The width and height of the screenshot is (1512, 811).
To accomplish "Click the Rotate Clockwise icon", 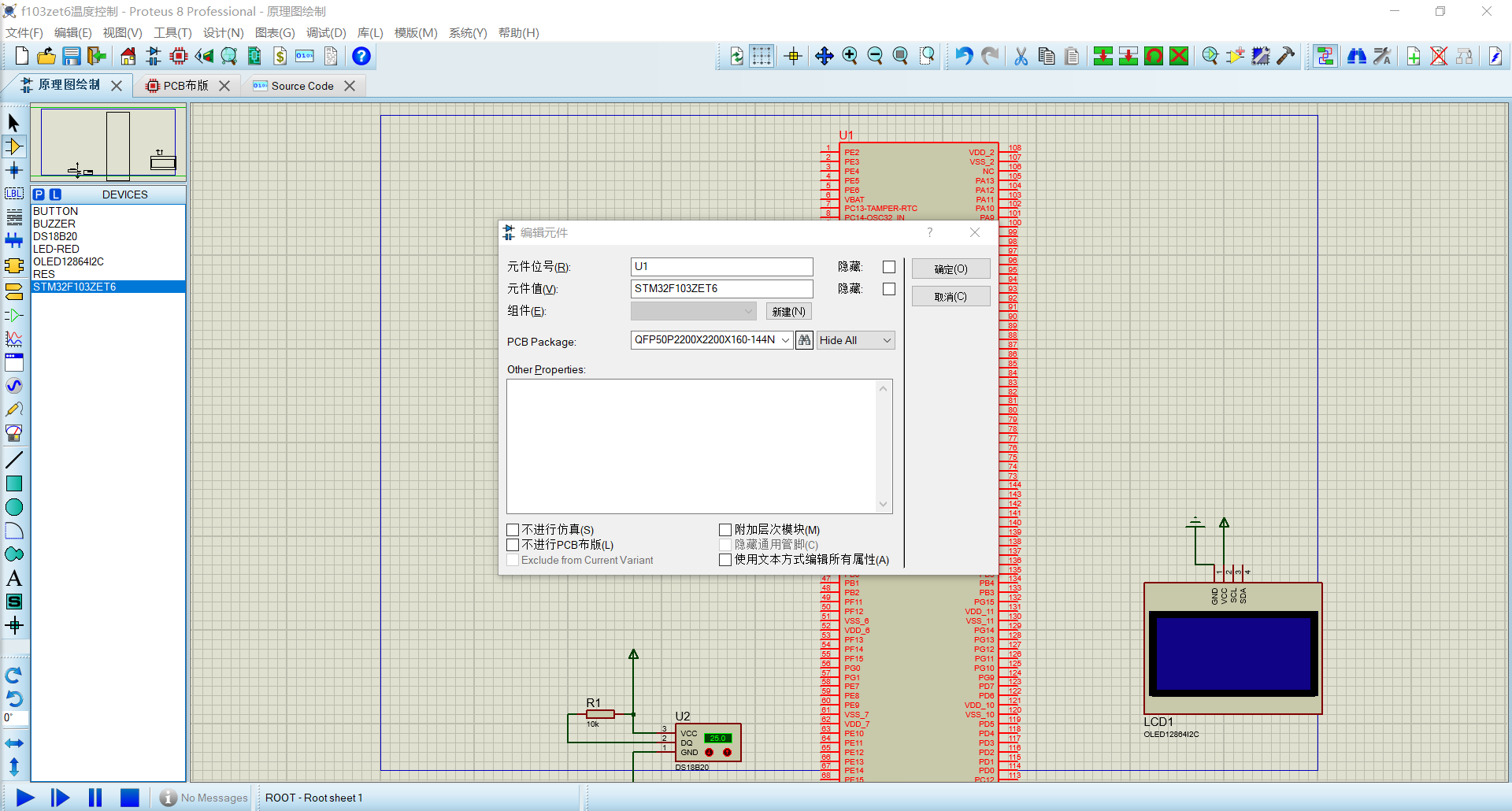I will click(x=14, y=676).
